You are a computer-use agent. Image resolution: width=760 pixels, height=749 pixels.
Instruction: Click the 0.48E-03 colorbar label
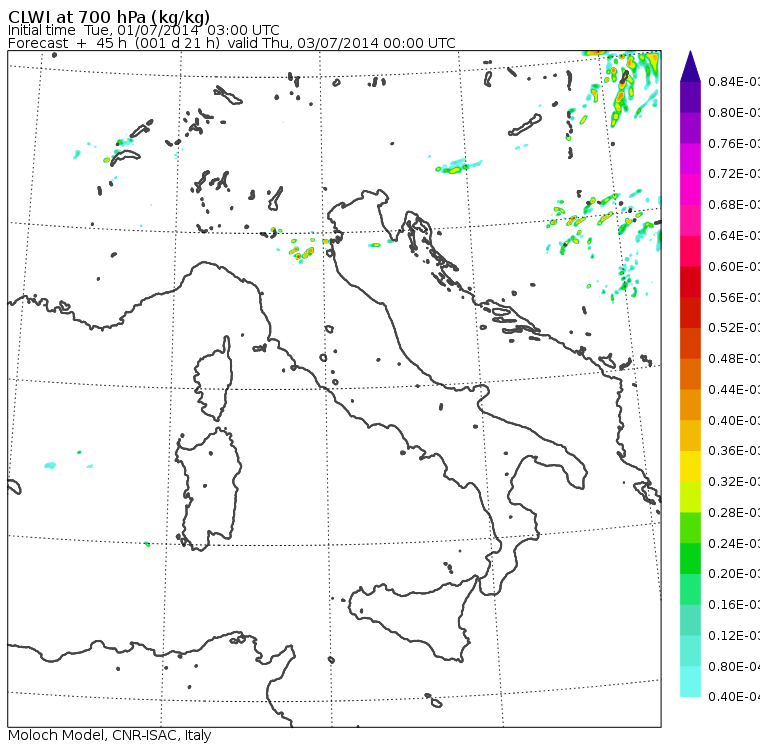coord(734,359)
